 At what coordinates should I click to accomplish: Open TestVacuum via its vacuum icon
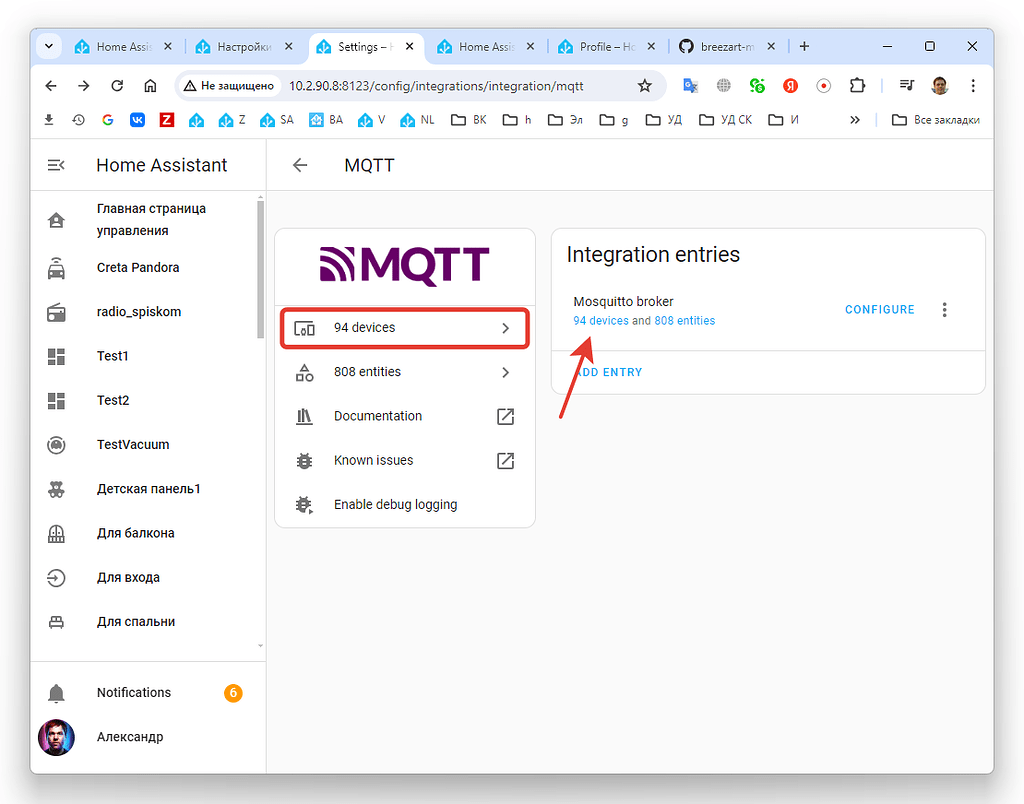coord(56,444)
